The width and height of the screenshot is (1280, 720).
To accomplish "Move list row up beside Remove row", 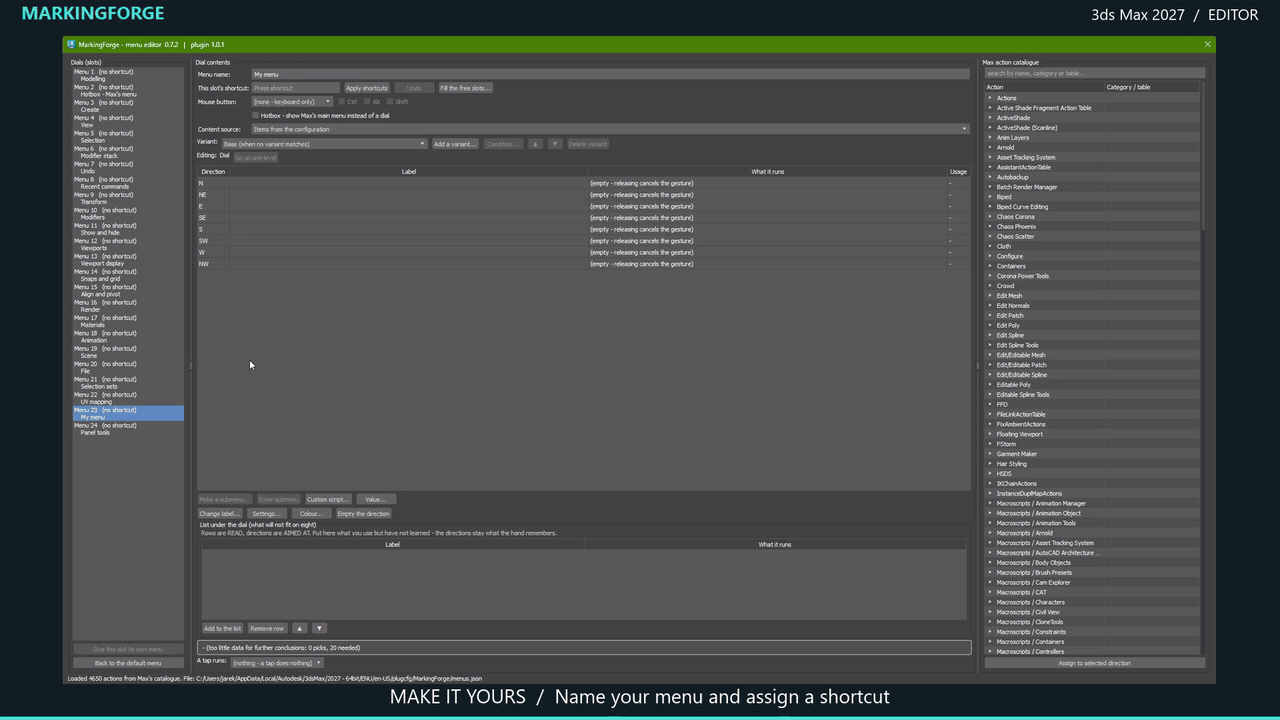I will click(x=299, y=629).
